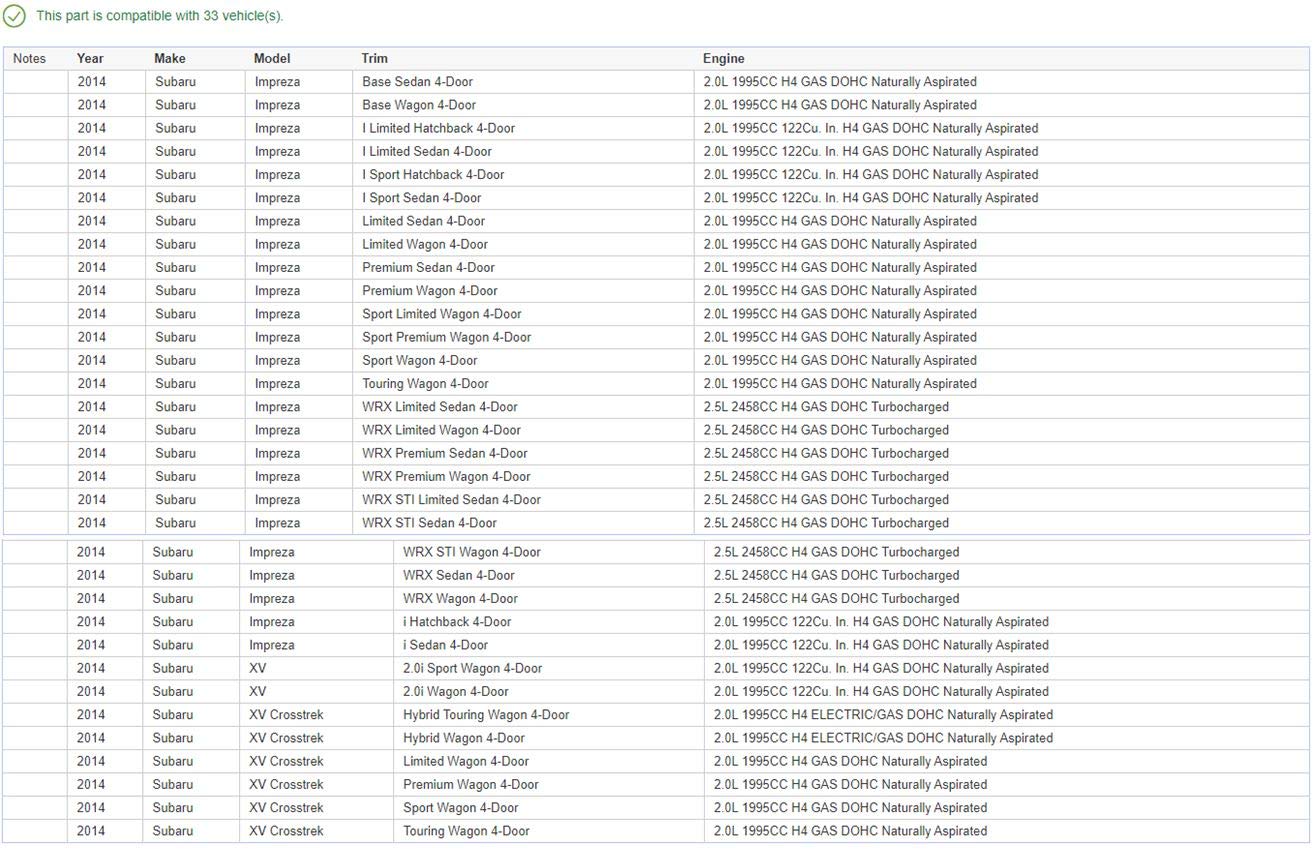Click the WRX STI Limited Sedan 4-Door cell
The width and height of the screenshot is (1315, 850).
(x=451, y=500)
